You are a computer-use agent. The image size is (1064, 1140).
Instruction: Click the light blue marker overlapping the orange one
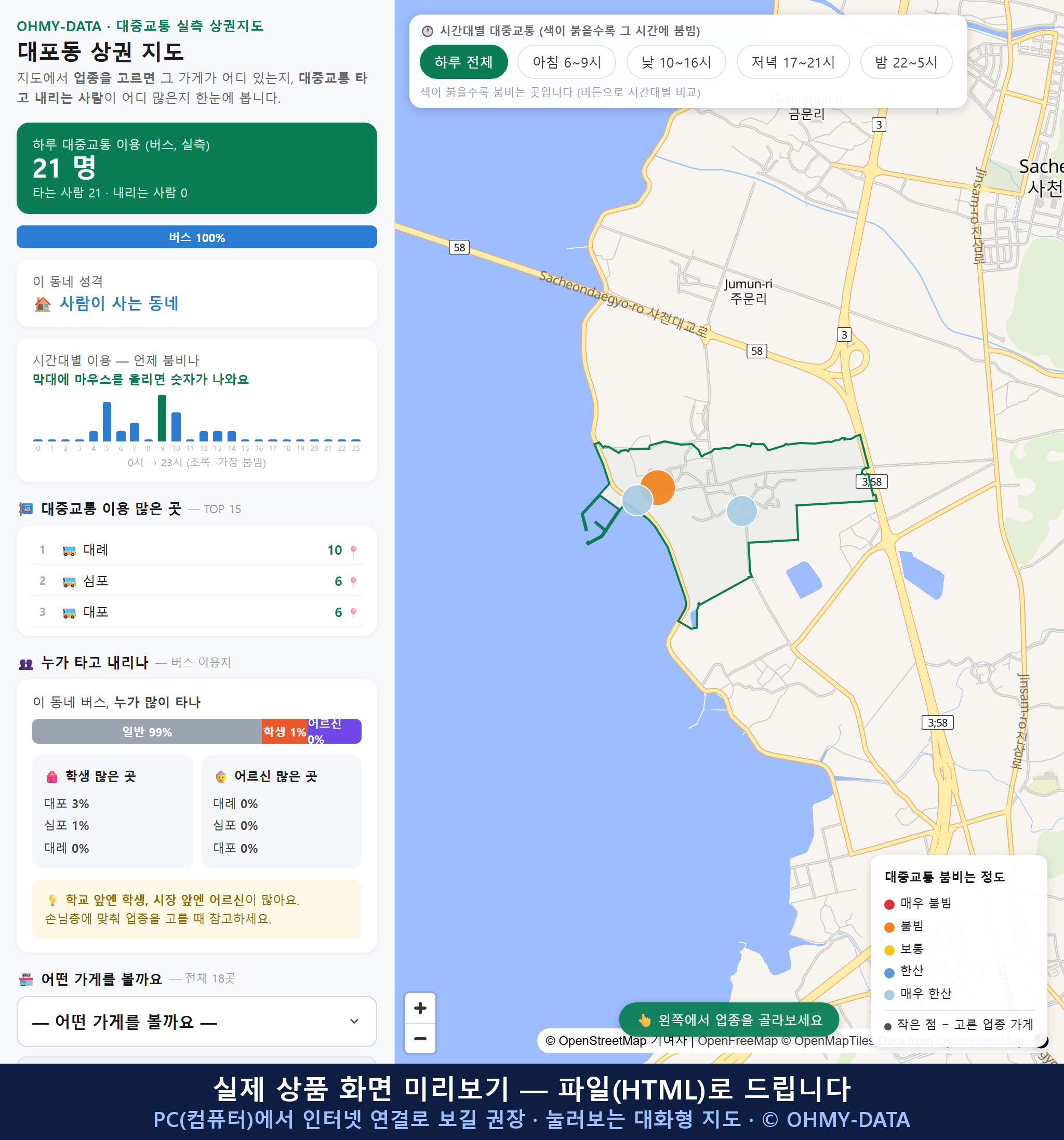(x=636, y=500)
